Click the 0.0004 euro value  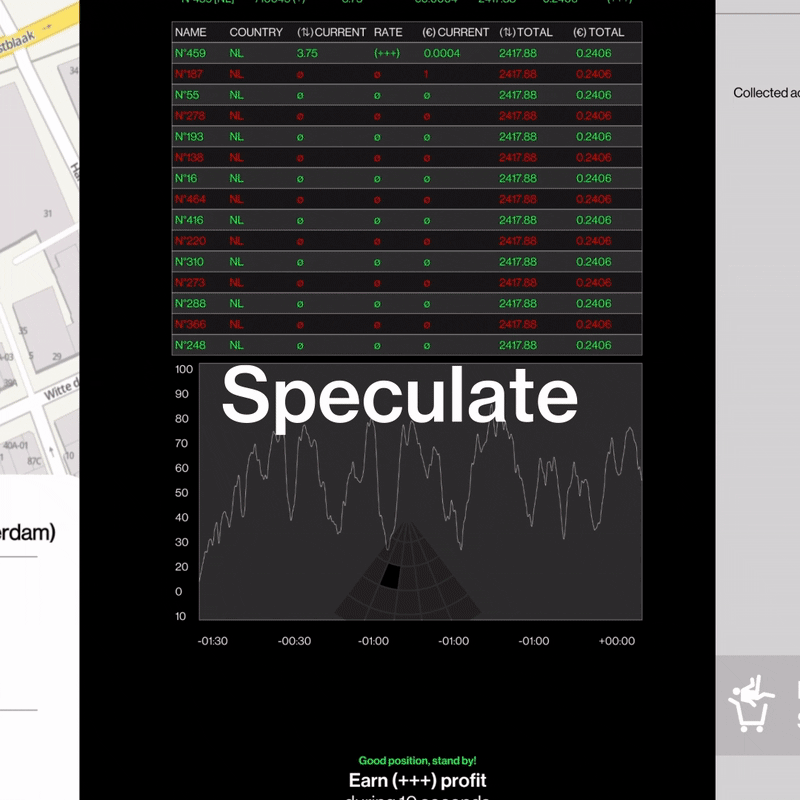pyautogui.click(x=442, y=53)
